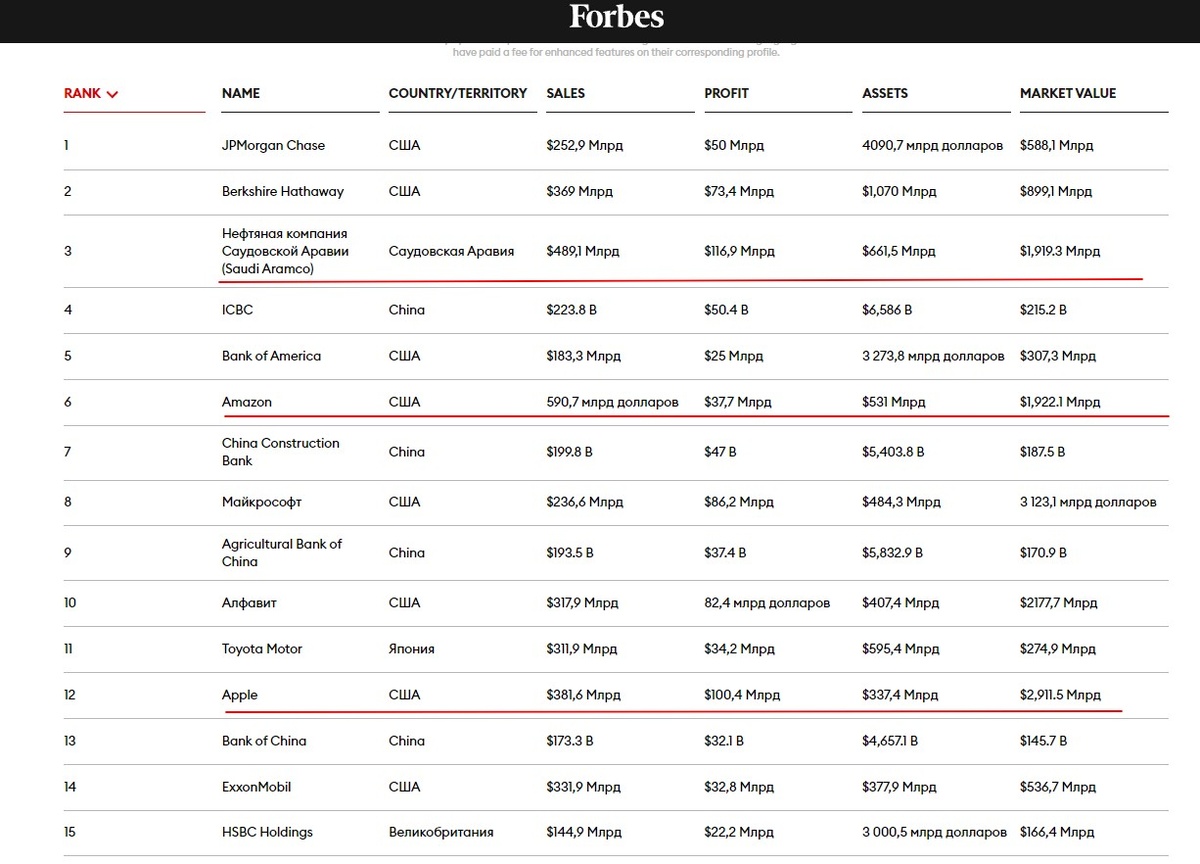Screen dimensions: 1200x864
Task: Sort by COUNTRY/TERRITORY column header
Action: click(x=458, y=93)
